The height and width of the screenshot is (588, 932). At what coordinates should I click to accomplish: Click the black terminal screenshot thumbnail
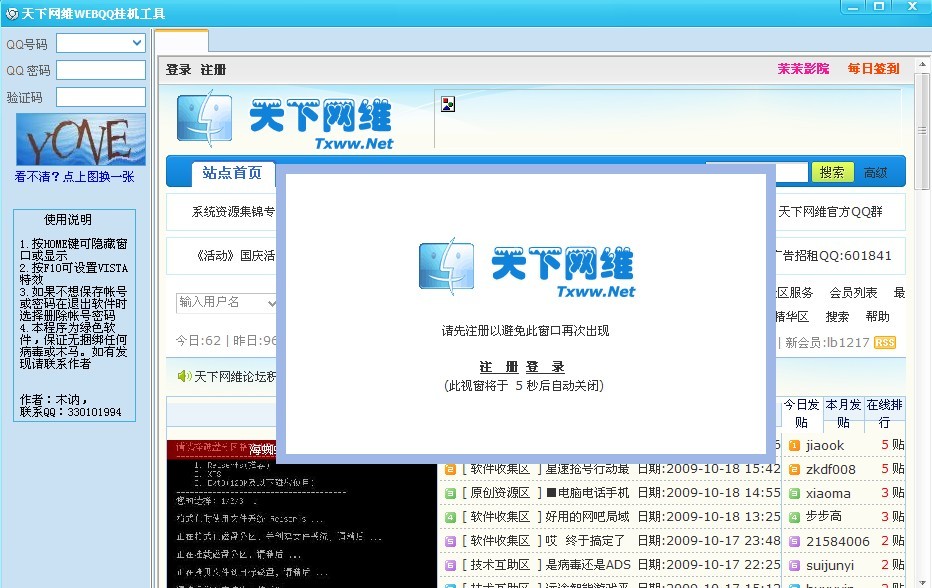click(302, 514)
